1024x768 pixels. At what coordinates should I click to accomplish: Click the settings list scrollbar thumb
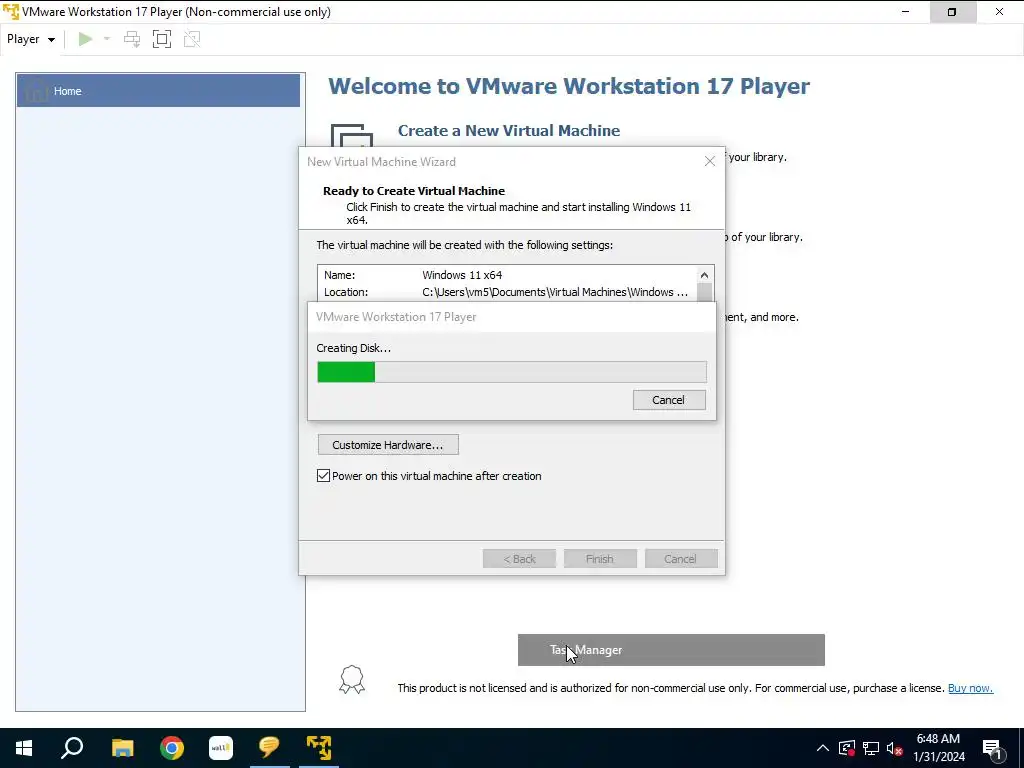pos(704,293)
